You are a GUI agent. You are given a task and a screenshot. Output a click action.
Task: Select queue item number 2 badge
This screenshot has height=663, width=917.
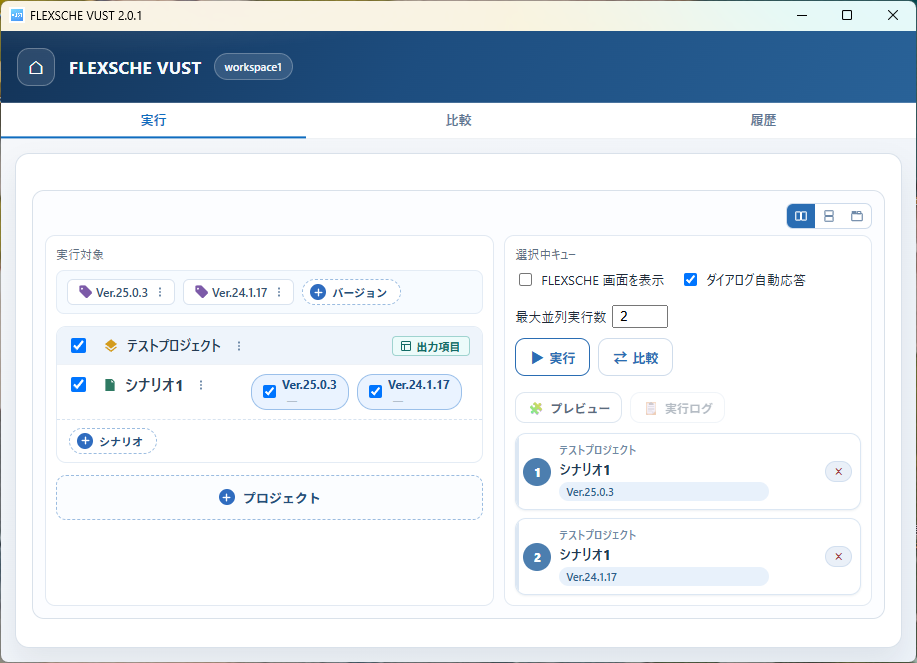click(x=537, y=557)
